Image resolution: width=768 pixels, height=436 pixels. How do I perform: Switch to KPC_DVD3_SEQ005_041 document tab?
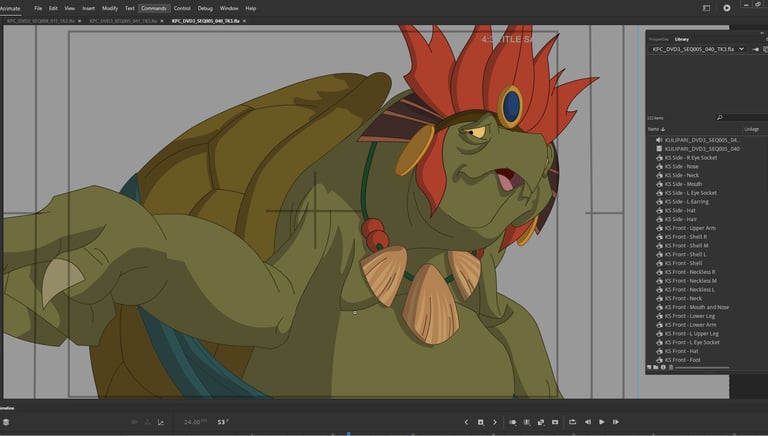[x=123, y=21]
